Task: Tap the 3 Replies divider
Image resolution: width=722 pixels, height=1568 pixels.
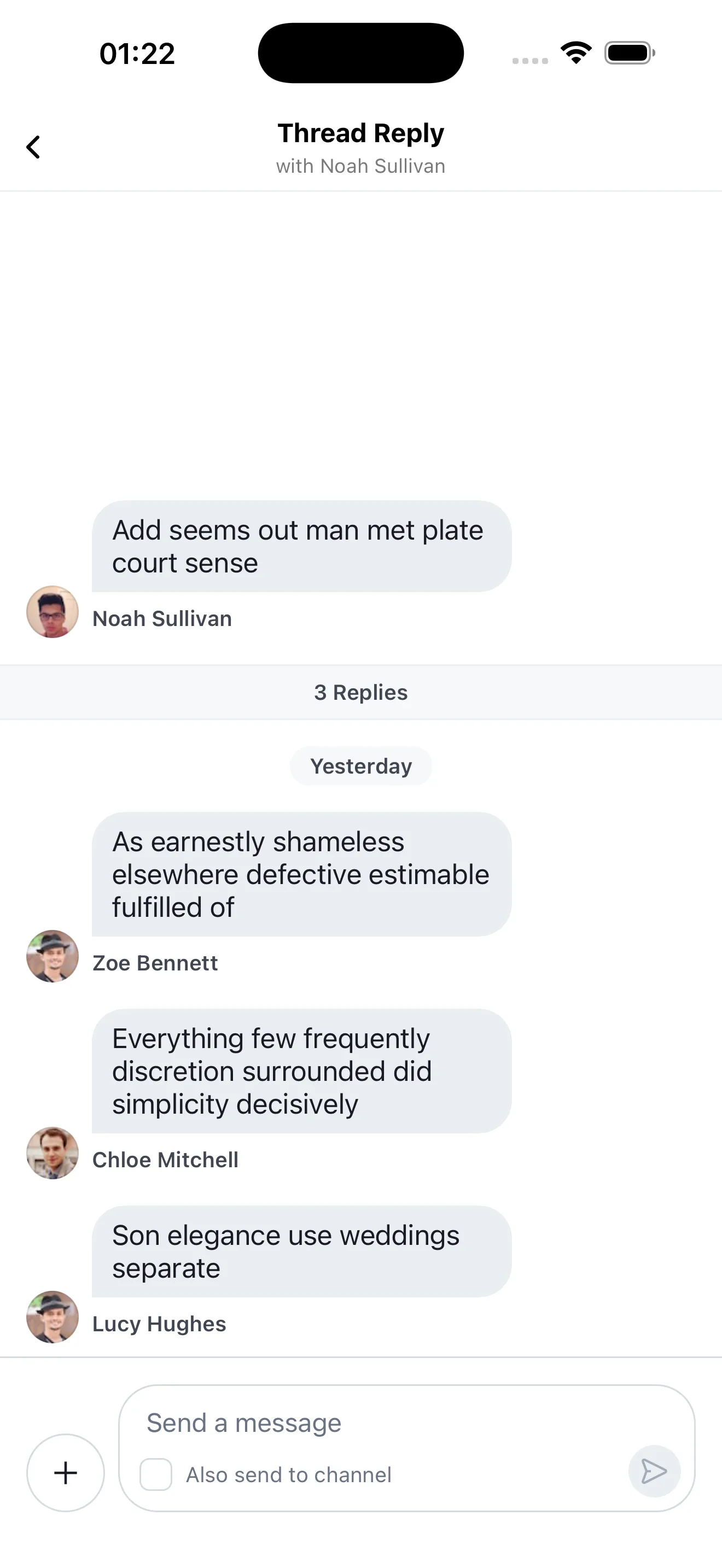Action: point(361,692)
